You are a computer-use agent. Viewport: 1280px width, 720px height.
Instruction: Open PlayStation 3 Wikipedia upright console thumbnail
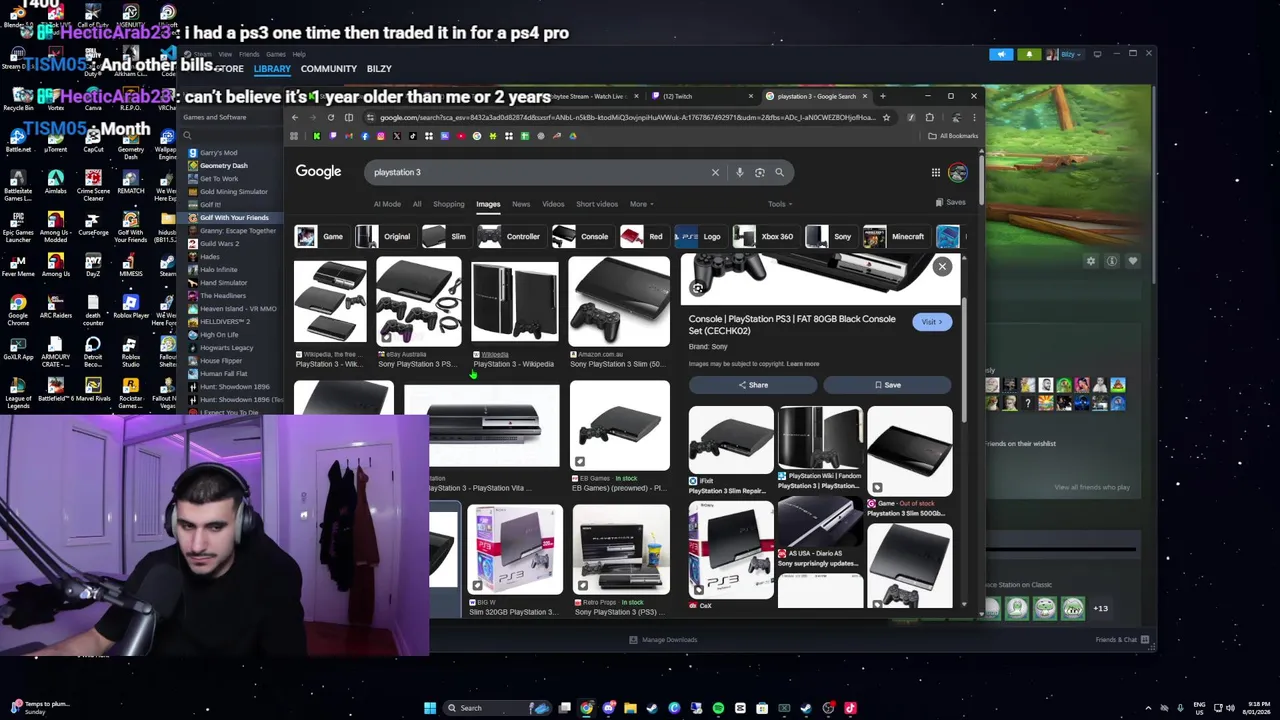tap(515, 302)
